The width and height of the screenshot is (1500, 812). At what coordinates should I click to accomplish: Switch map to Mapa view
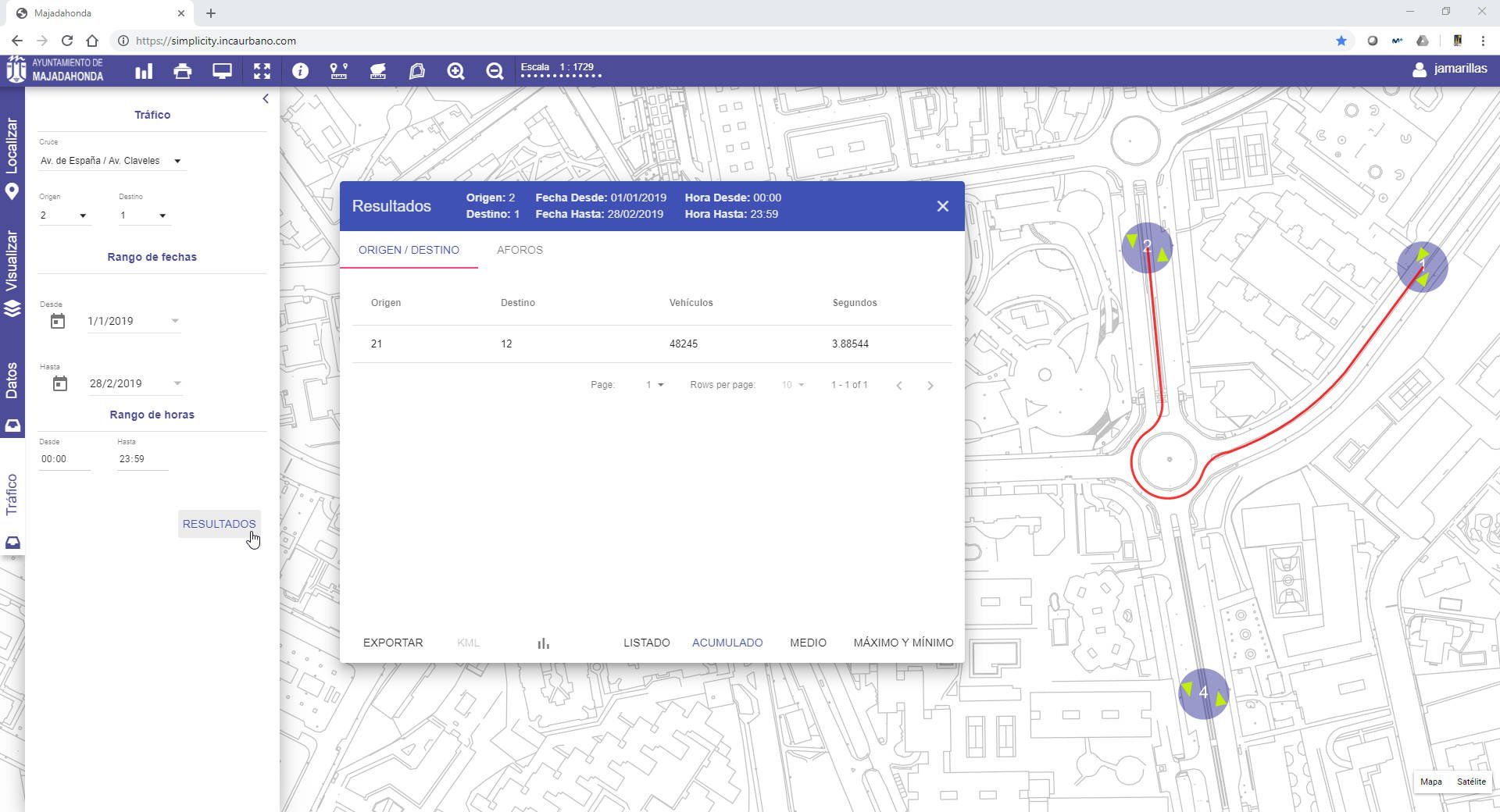pos(1430,782)
